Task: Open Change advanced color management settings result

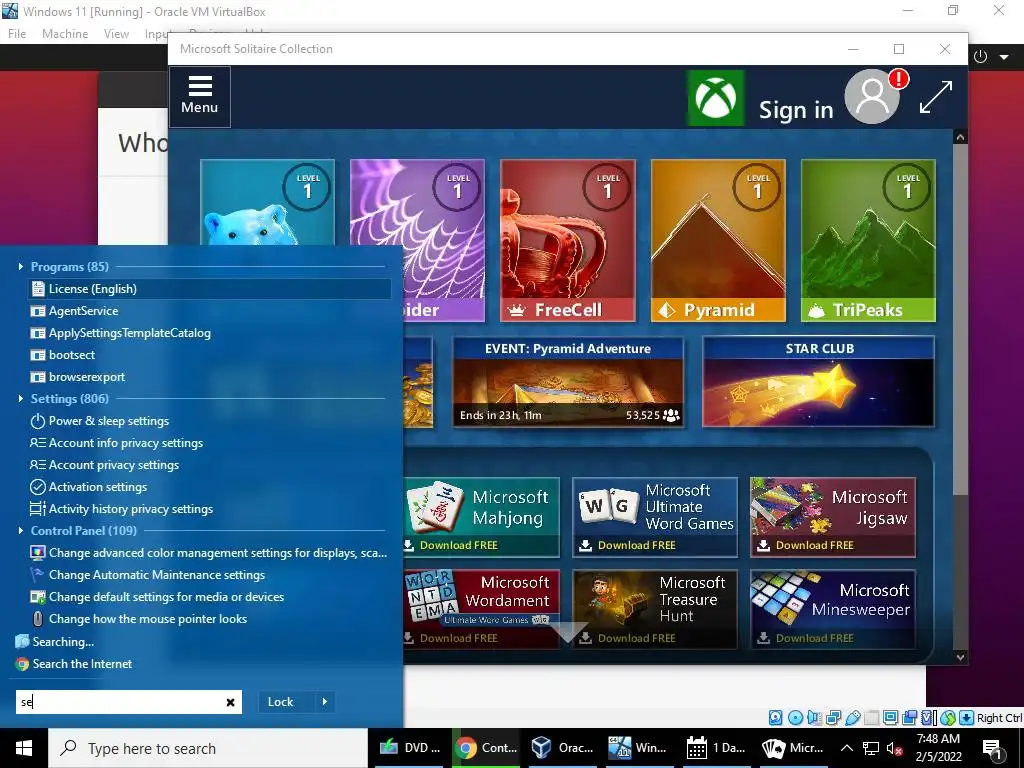Action: tap(210, 553)
